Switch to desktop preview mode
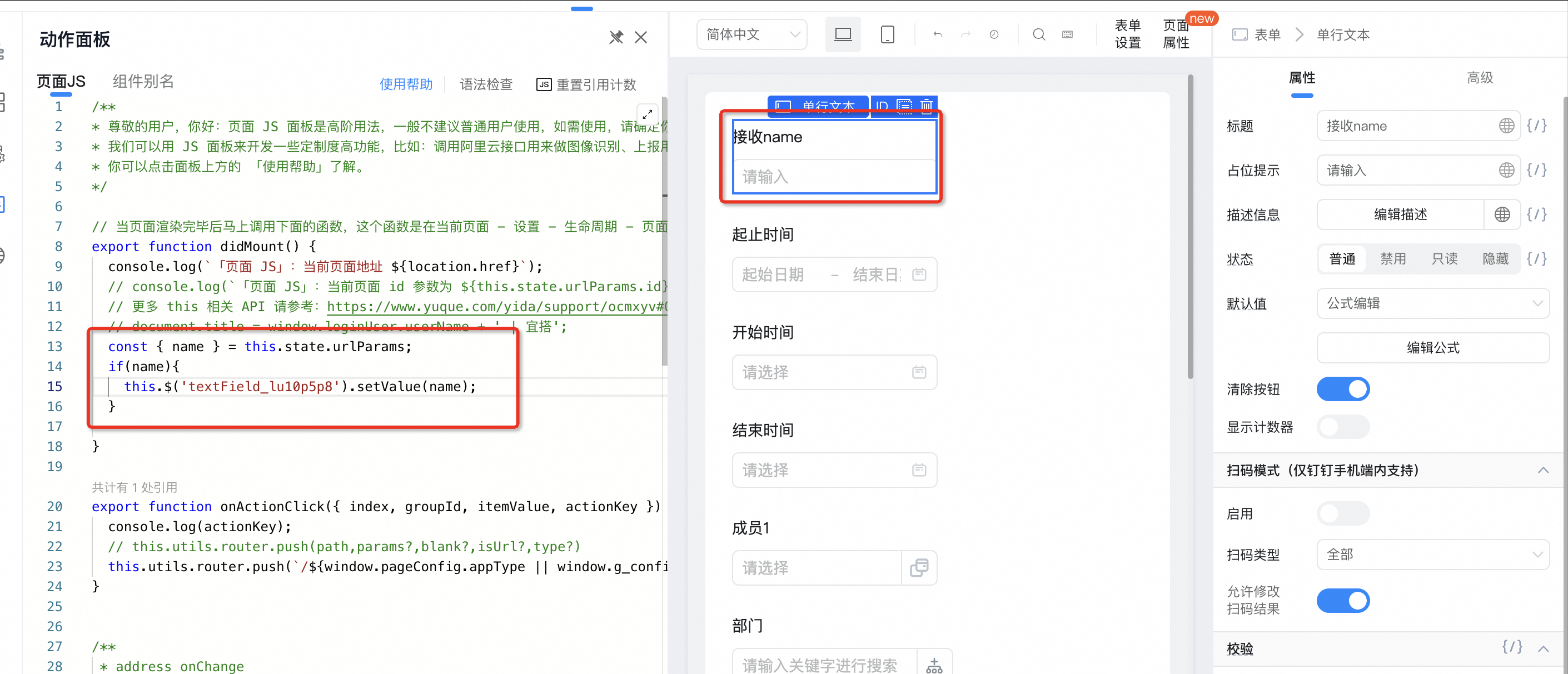Image resolution: width=1568 pixels, height=674 pixels. (x=843, y=34)
